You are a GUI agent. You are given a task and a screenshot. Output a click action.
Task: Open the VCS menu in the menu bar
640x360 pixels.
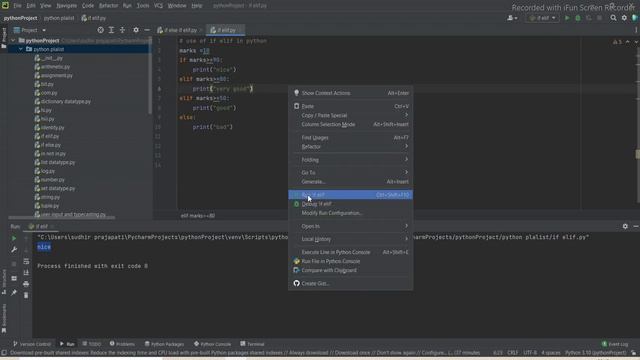click(x=158, y=6)
